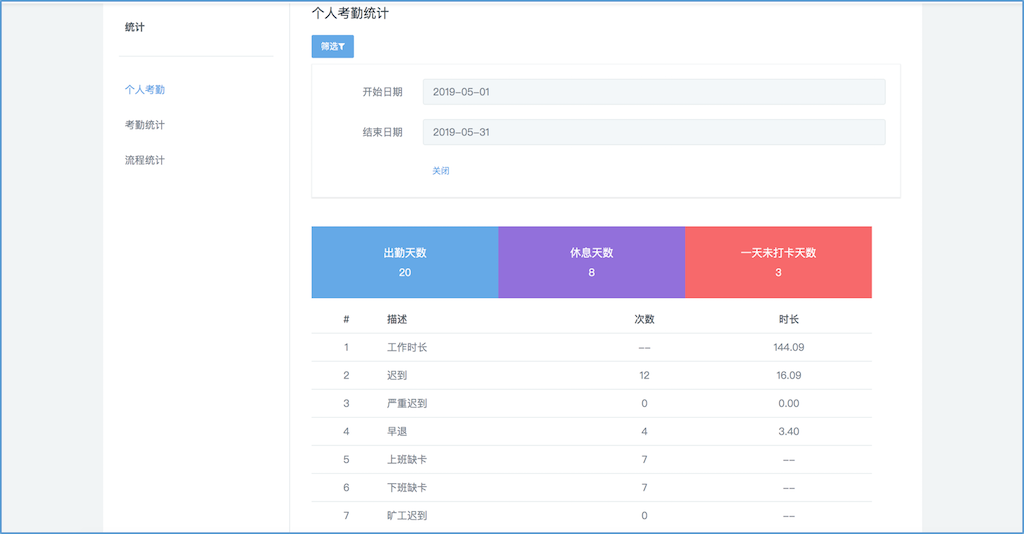The height and width of the screenshot is (534, 1024).
Task: Click the 旷工迟到 row description
Action: tap(407, 516)
